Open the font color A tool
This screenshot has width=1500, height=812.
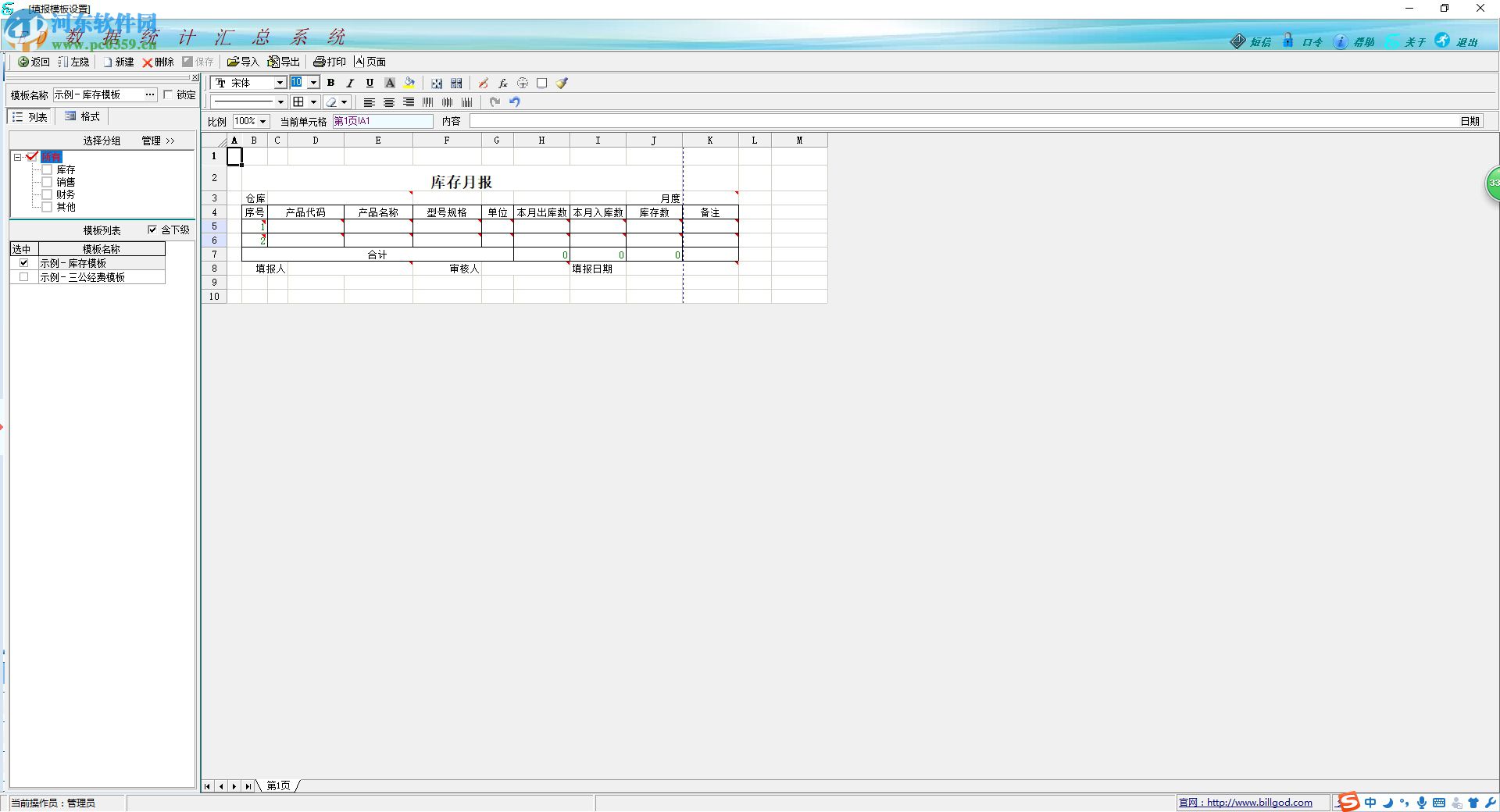pyautogui.click(x=390, y=83)
